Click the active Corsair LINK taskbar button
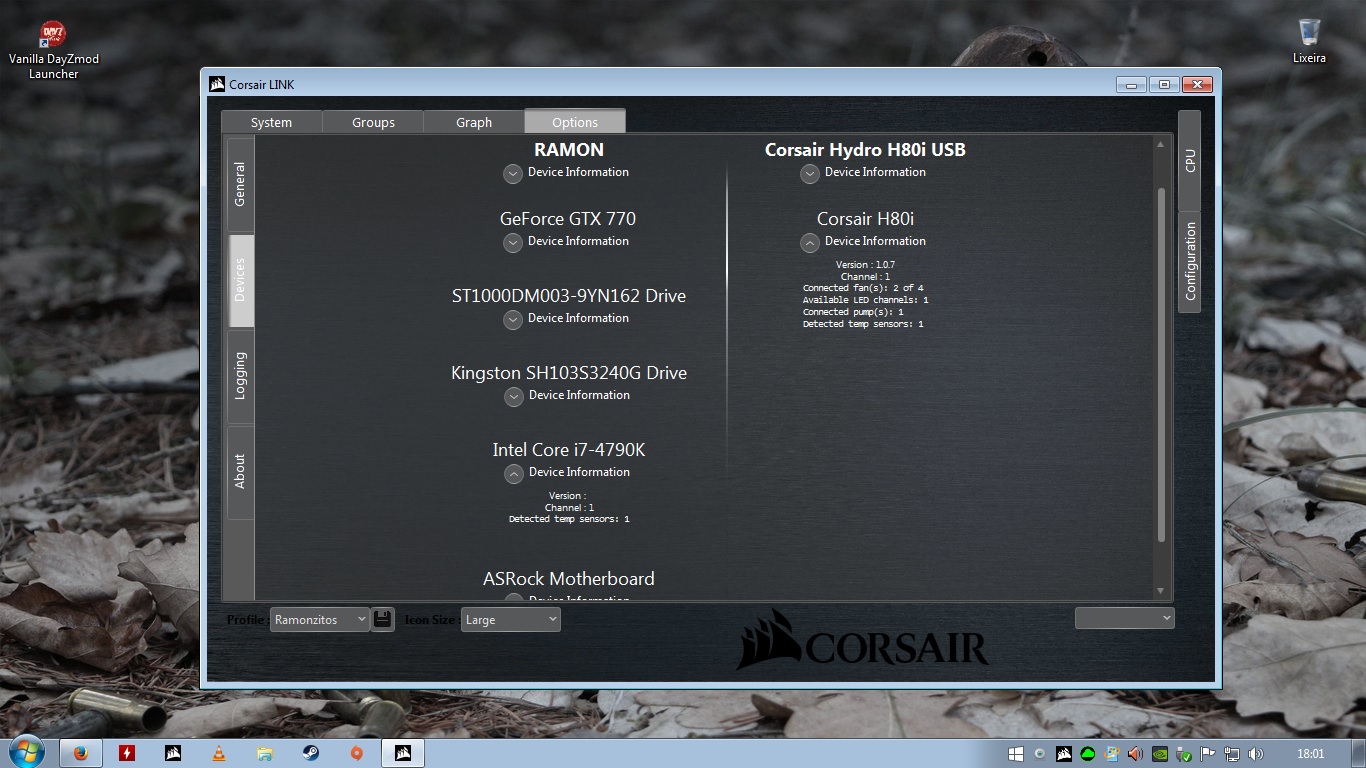The image size is (1366, 768). click(x=403, y=753)
